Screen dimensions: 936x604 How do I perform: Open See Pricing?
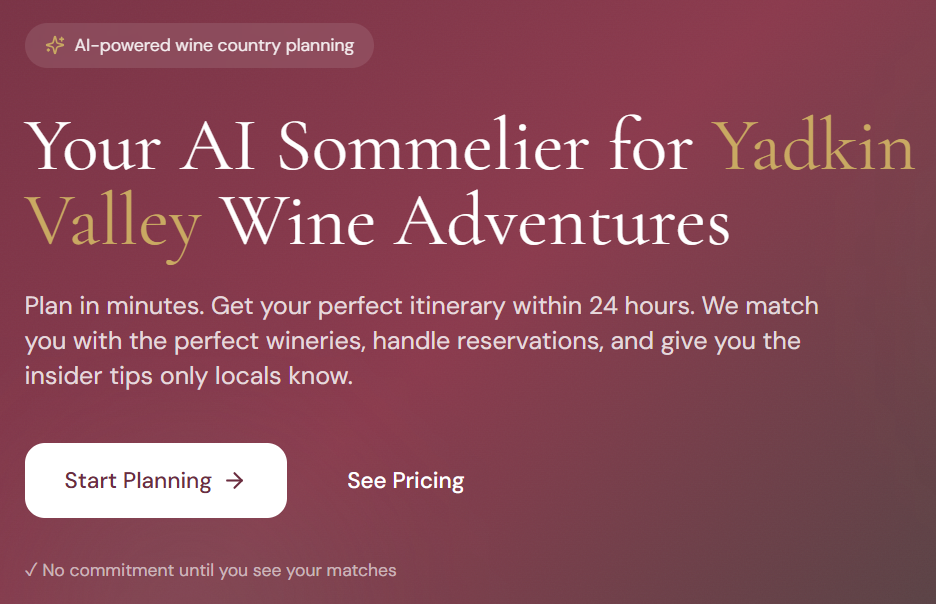[x=405, y=480]
